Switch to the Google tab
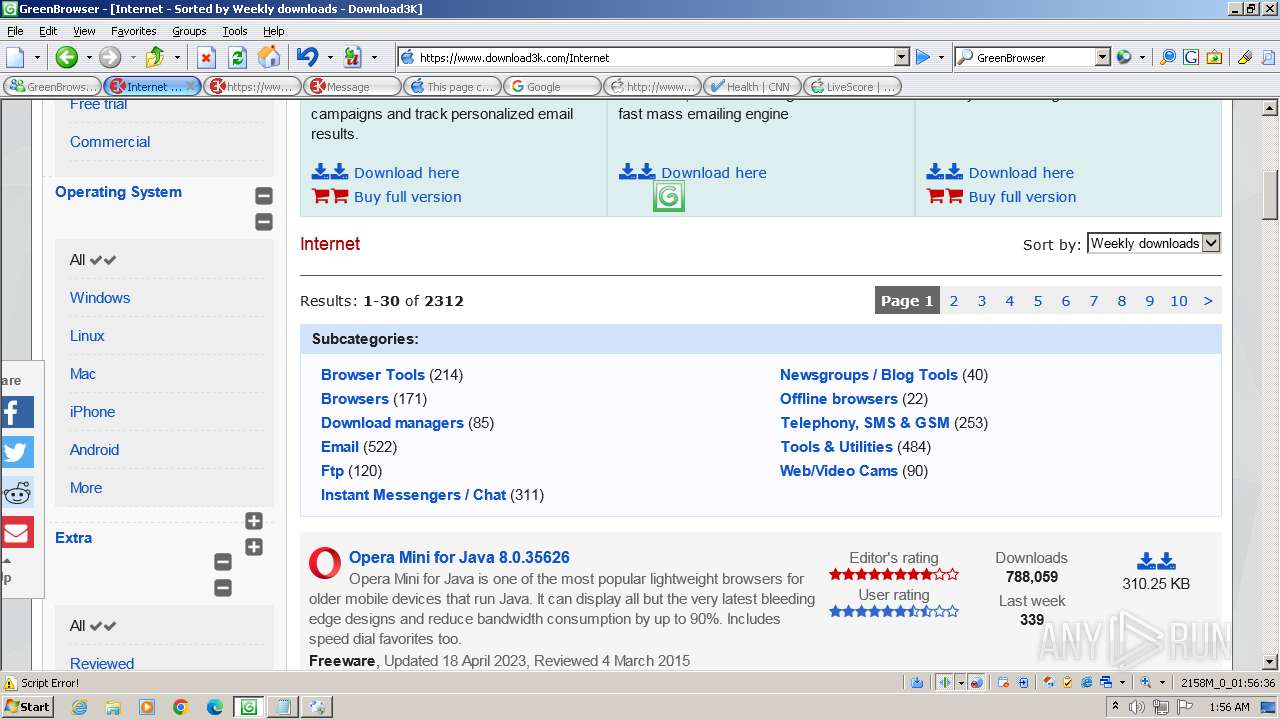 point(551,86)
